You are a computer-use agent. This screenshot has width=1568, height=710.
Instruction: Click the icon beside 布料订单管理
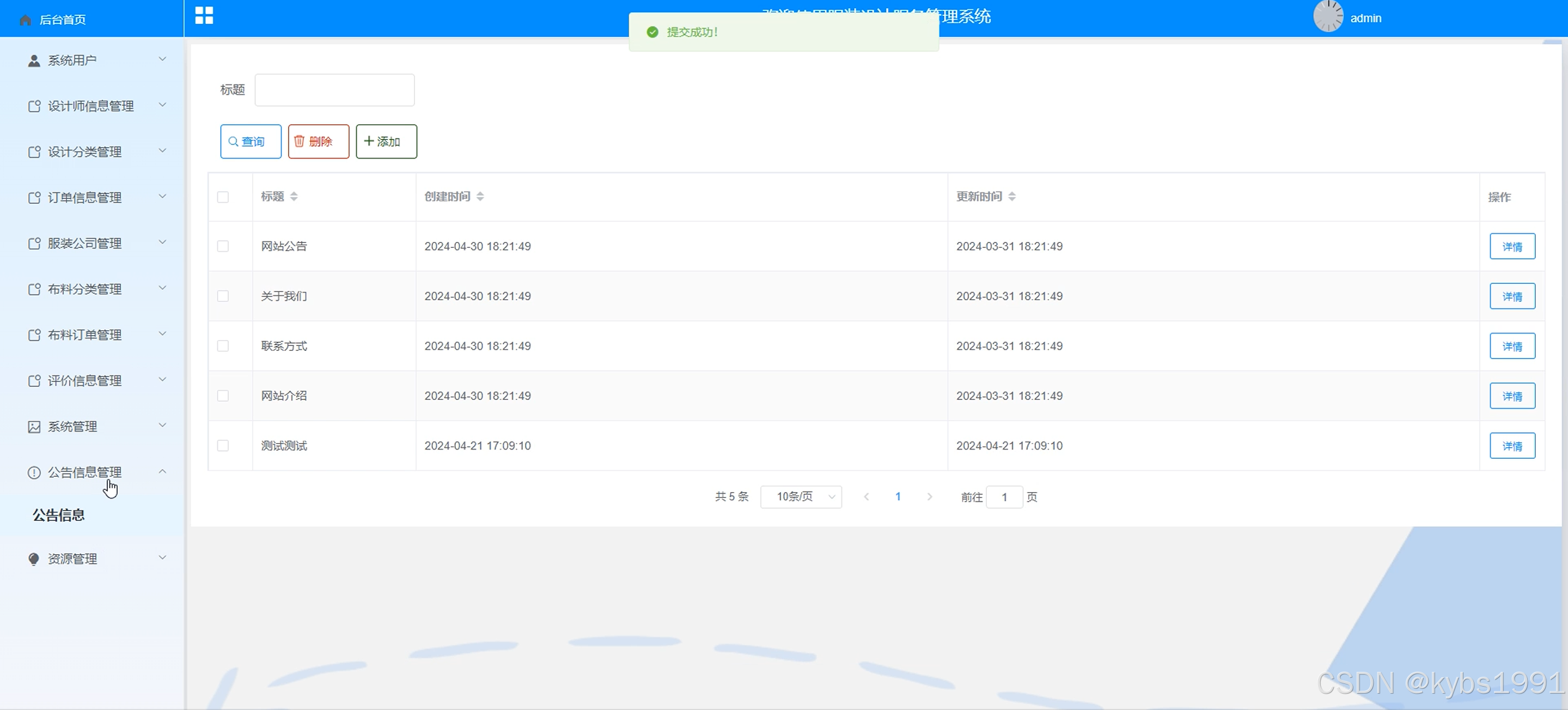click(x=34, y=335)
